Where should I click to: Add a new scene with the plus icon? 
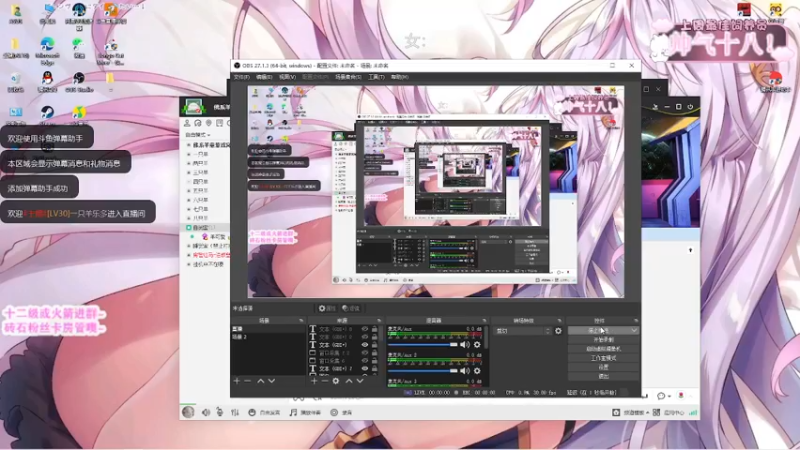(x=237, y=381)
